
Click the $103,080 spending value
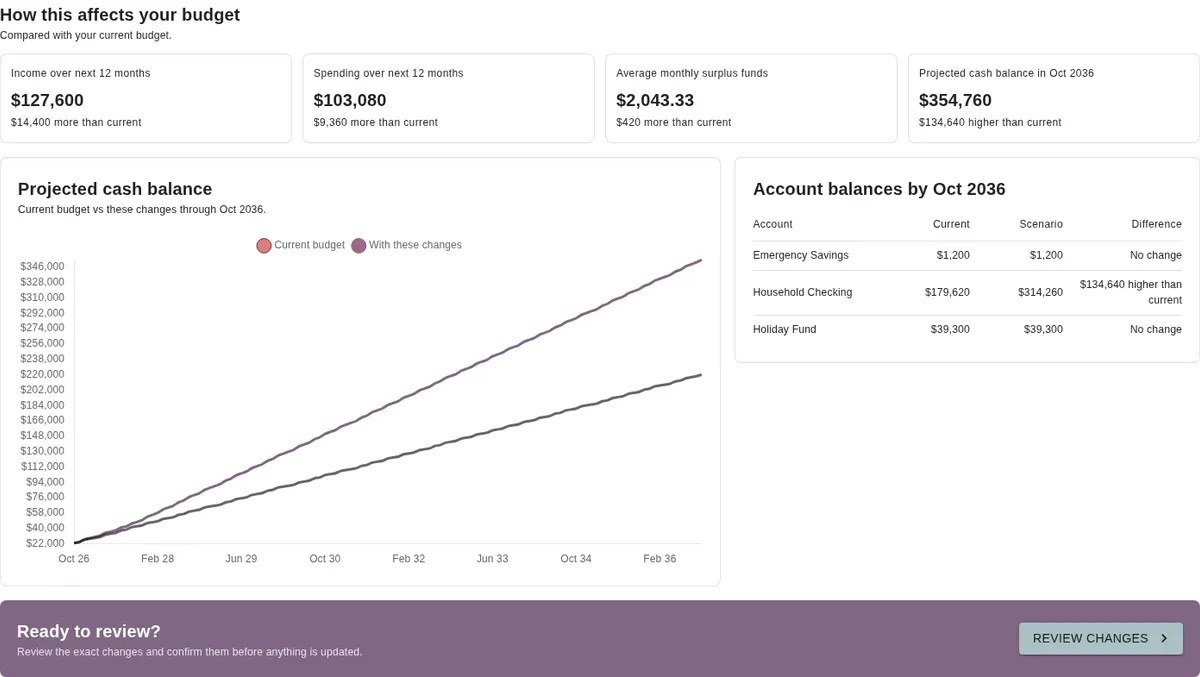pos(350,100)
